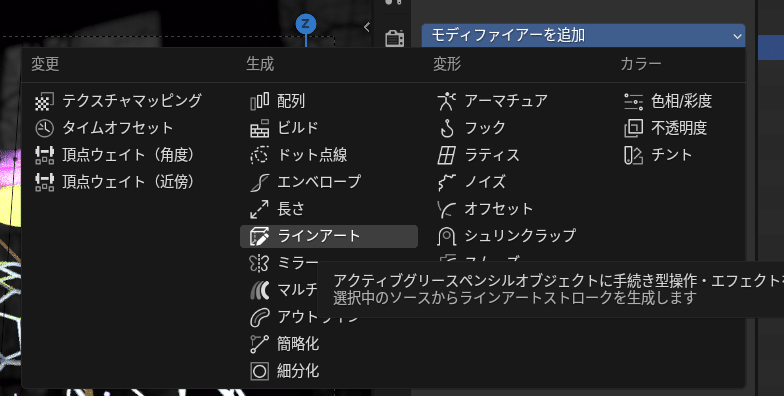Click the ミラー mirror icon

(260, 263)
